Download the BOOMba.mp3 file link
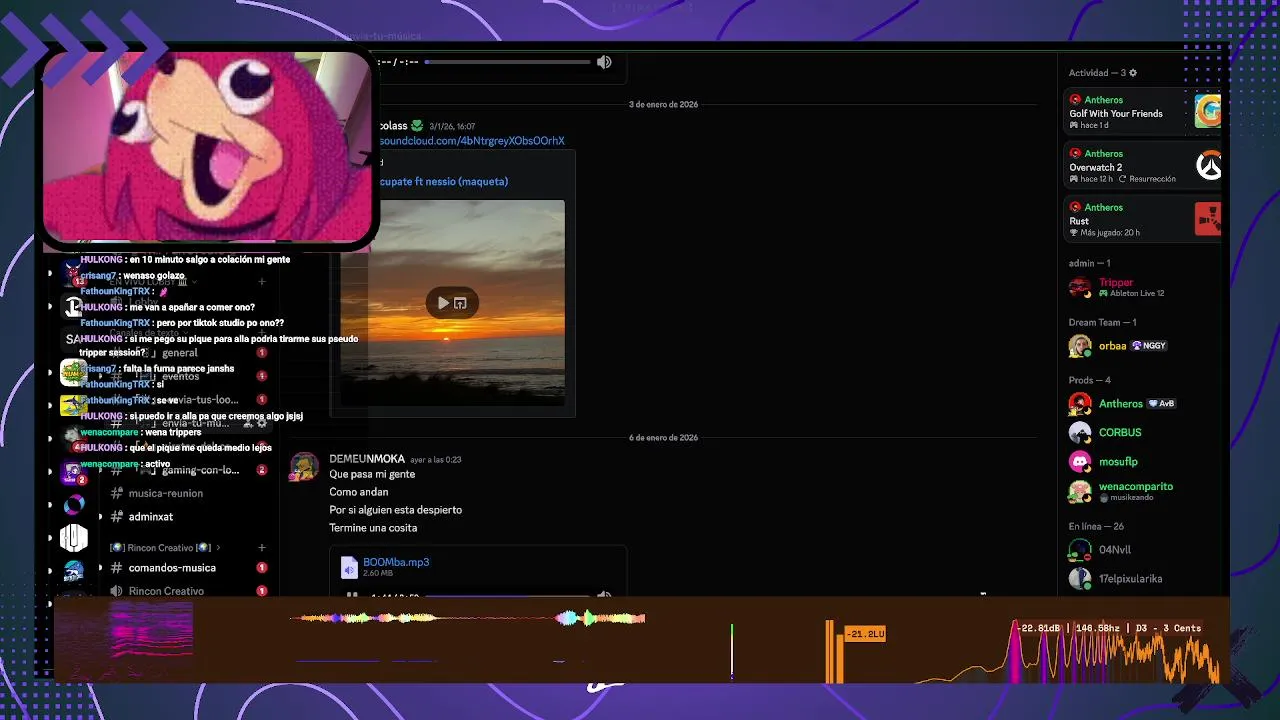The height and width of the screenshot is (720, 1280). [396, 562]
